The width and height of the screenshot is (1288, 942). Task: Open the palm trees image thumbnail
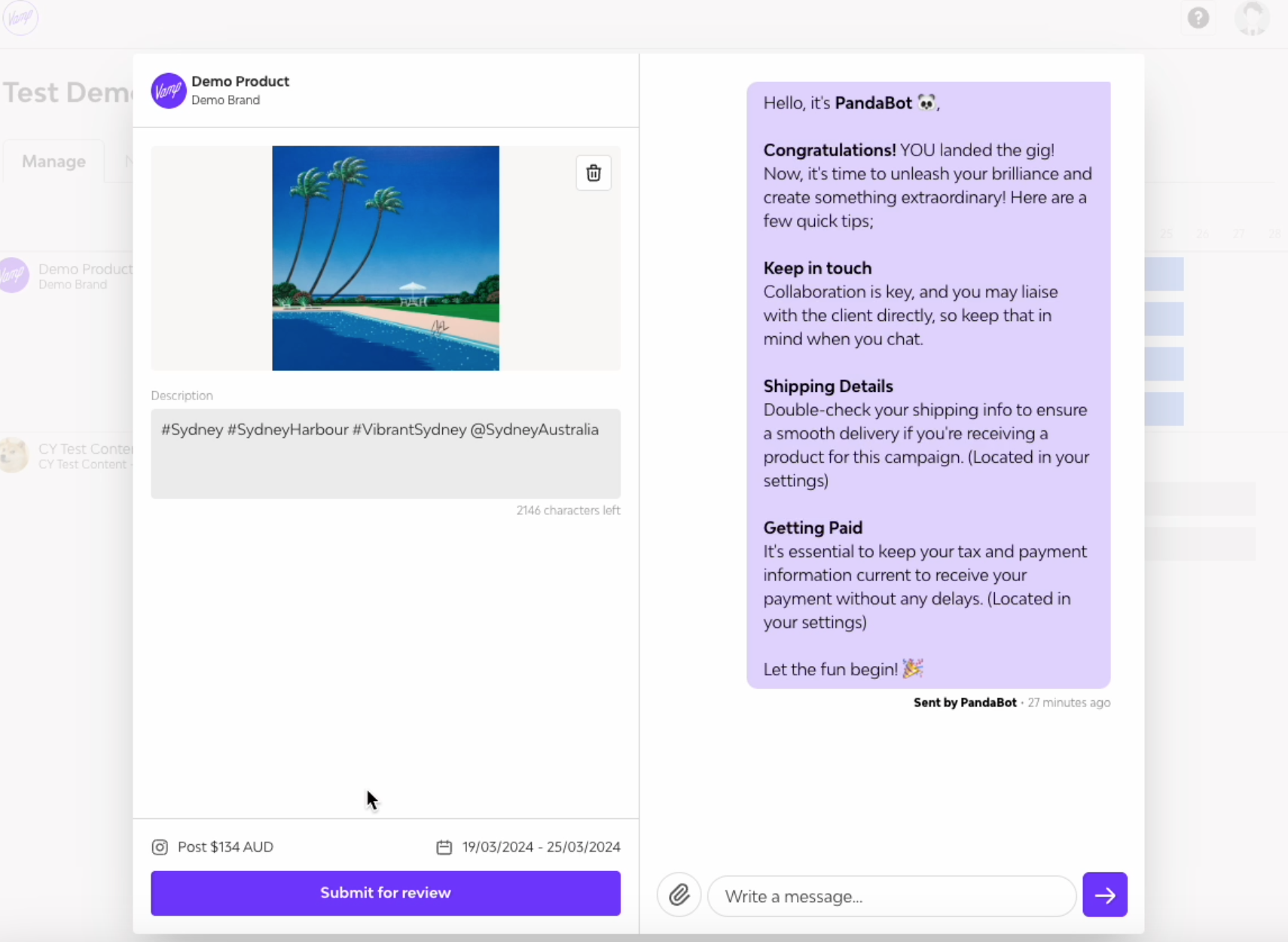(x=386, y=258)
